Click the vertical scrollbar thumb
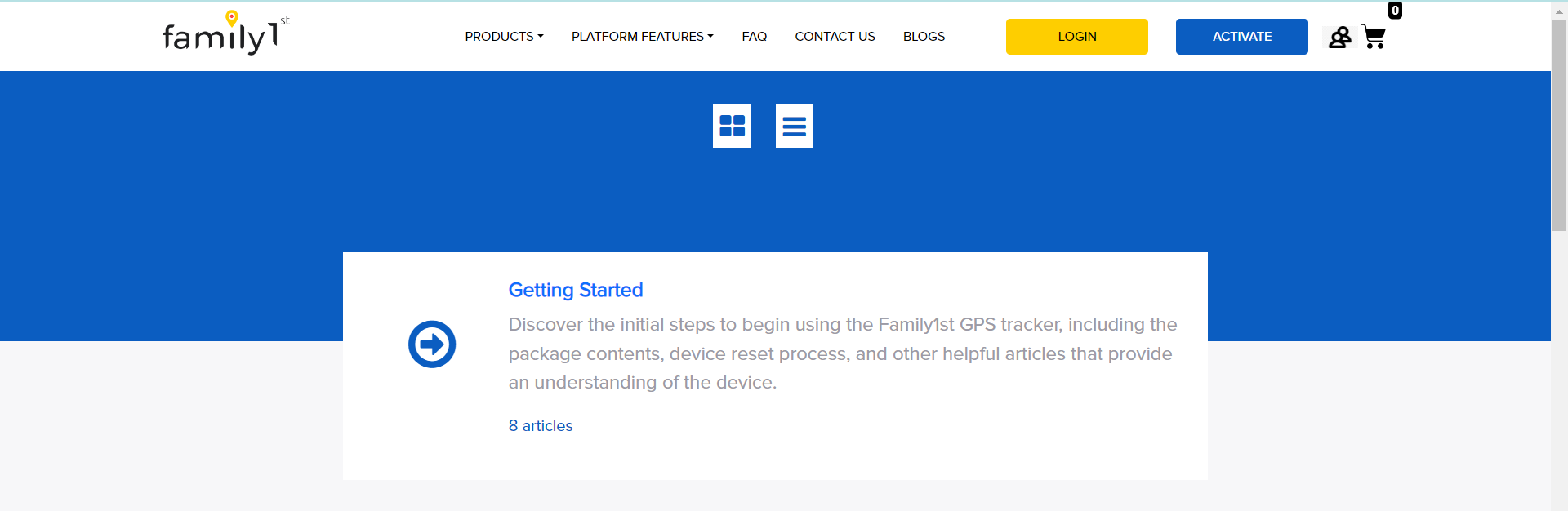Screen dimensions: 1568x511 click(1559, 125)
